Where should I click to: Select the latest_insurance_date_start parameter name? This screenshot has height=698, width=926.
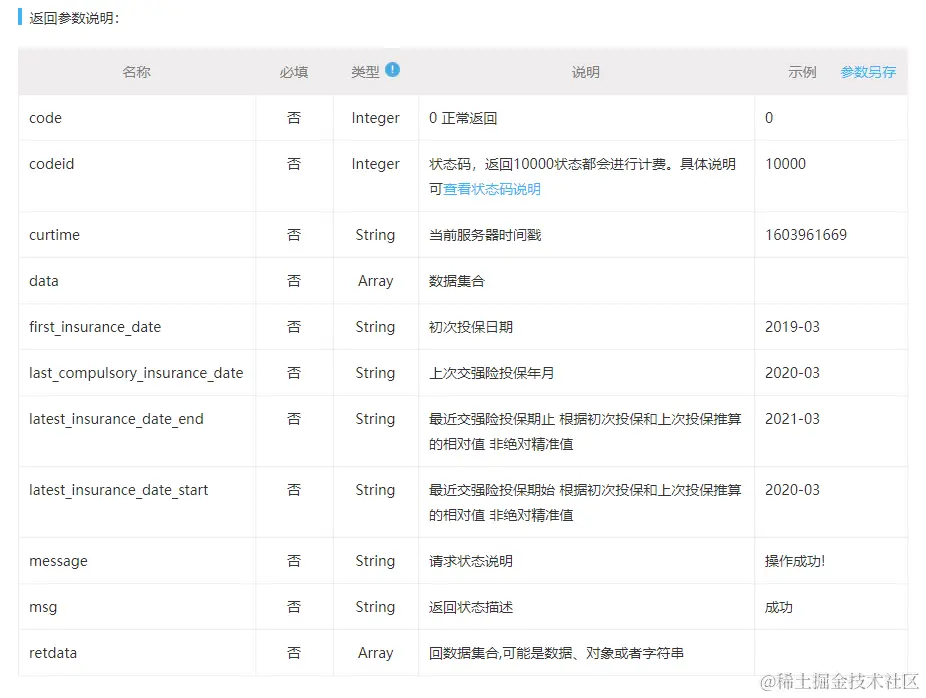(x=119, y=490)
